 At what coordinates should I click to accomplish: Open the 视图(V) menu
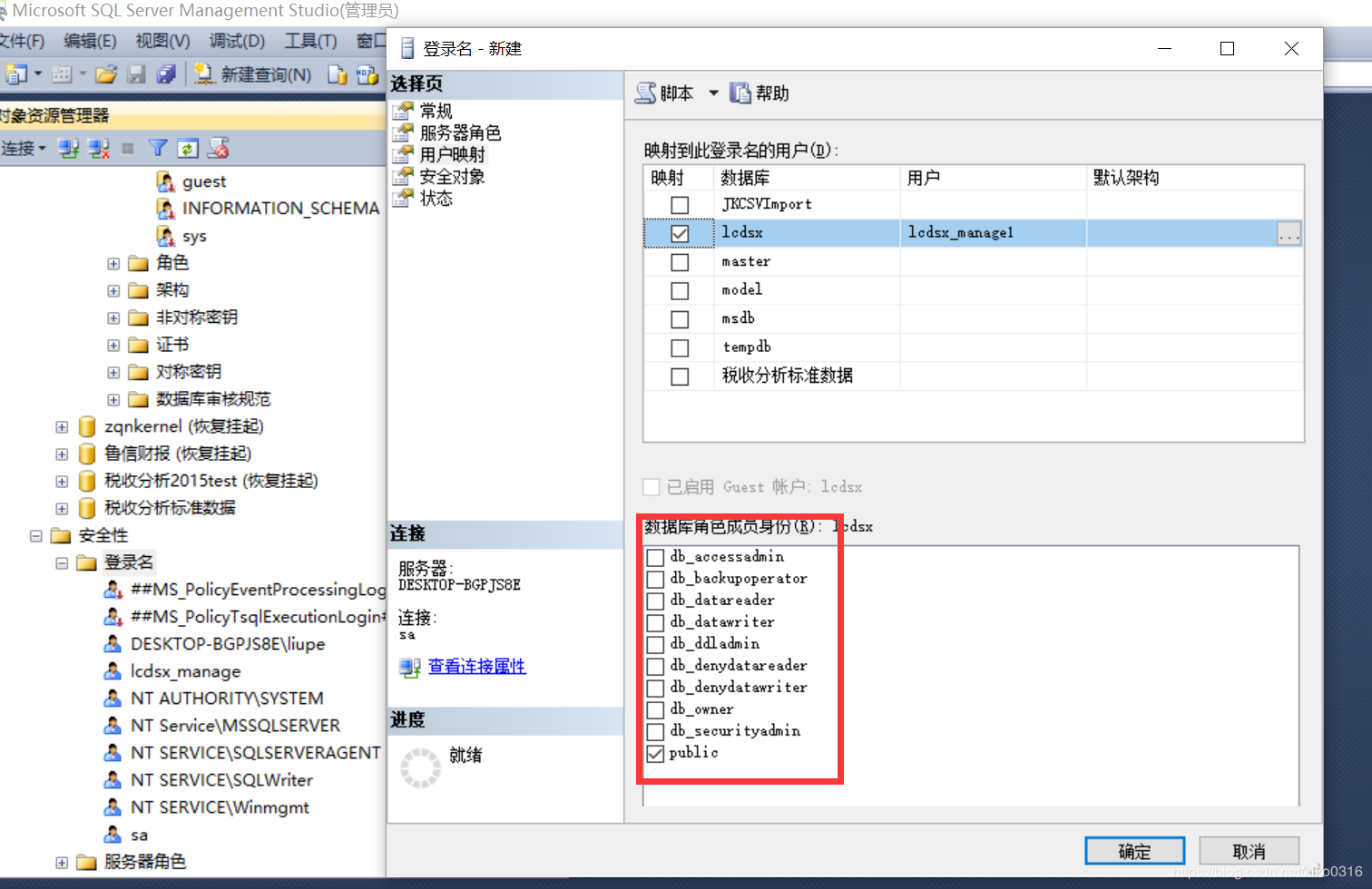click(162, 41)
